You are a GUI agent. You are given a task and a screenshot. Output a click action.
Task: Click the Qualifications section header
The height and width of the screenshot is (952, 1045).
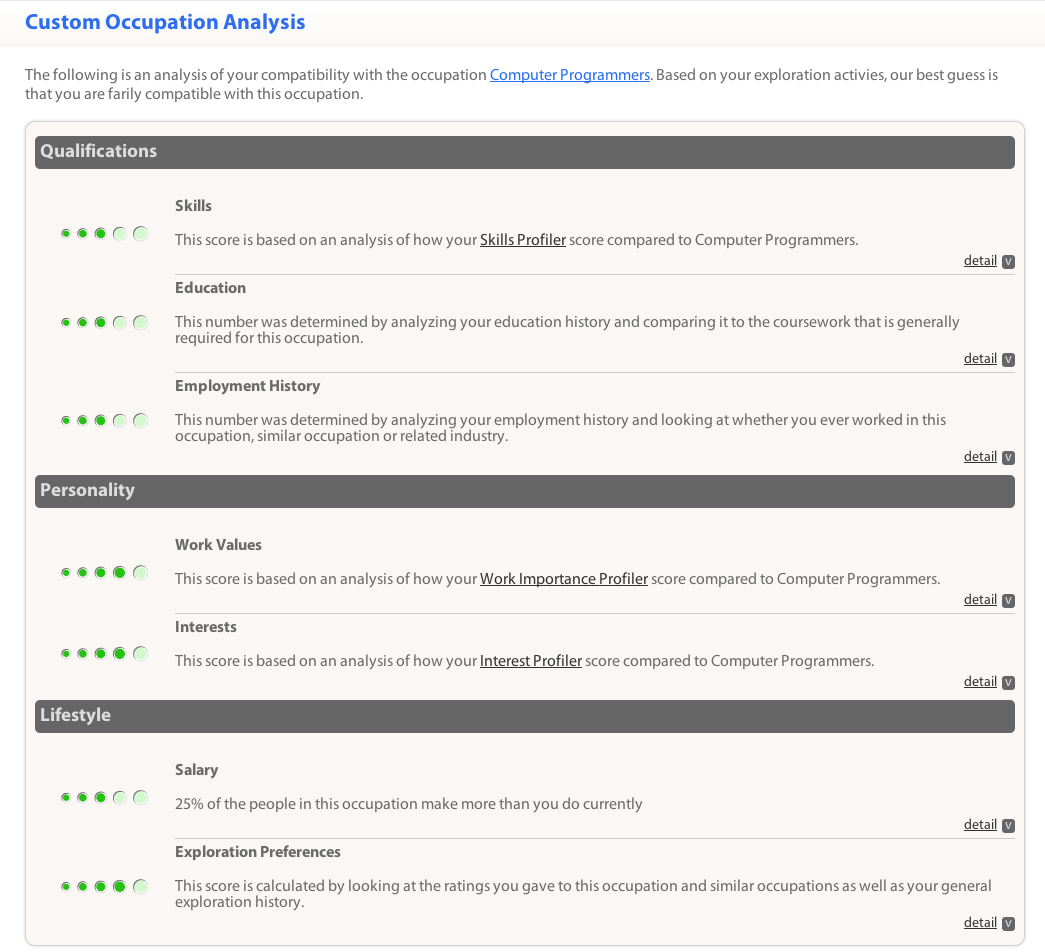pyautogui.click(x=97, y=152)
